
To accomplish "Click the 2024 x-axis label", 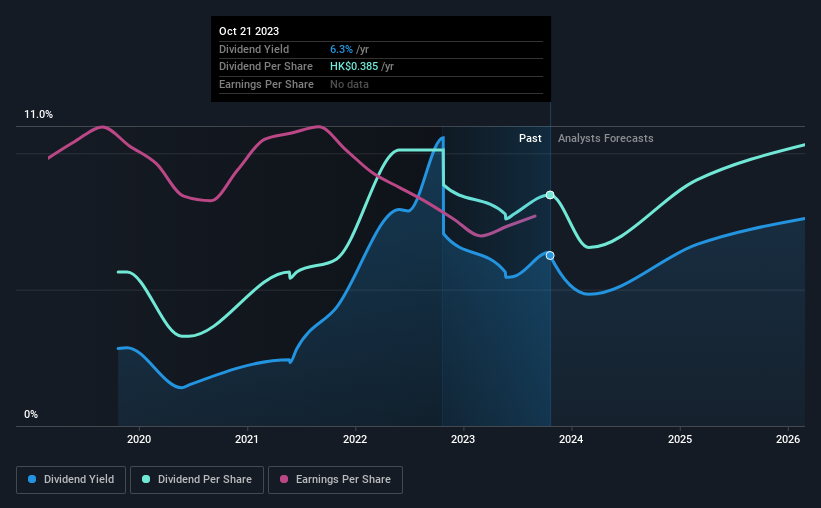I will coord(571,439).
